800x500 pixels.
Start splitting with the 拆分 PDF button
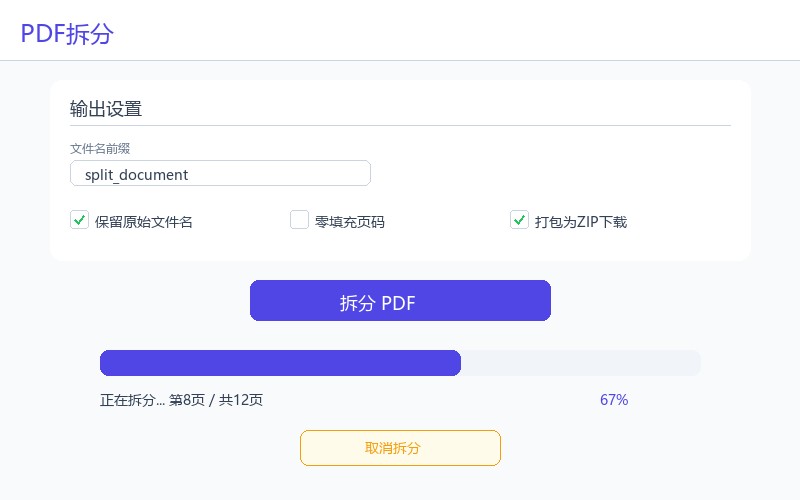click(x=401, y=301)
